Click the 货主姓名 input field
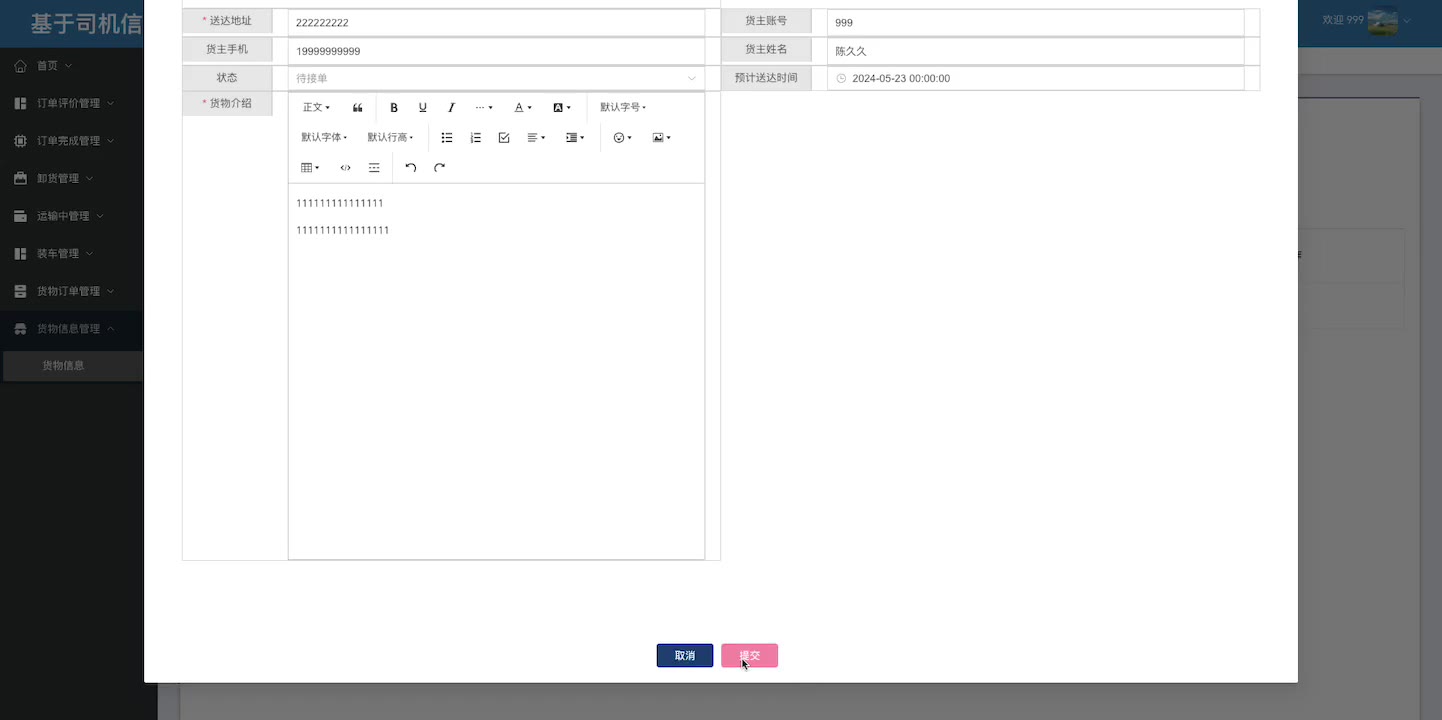 (1035, 50)
